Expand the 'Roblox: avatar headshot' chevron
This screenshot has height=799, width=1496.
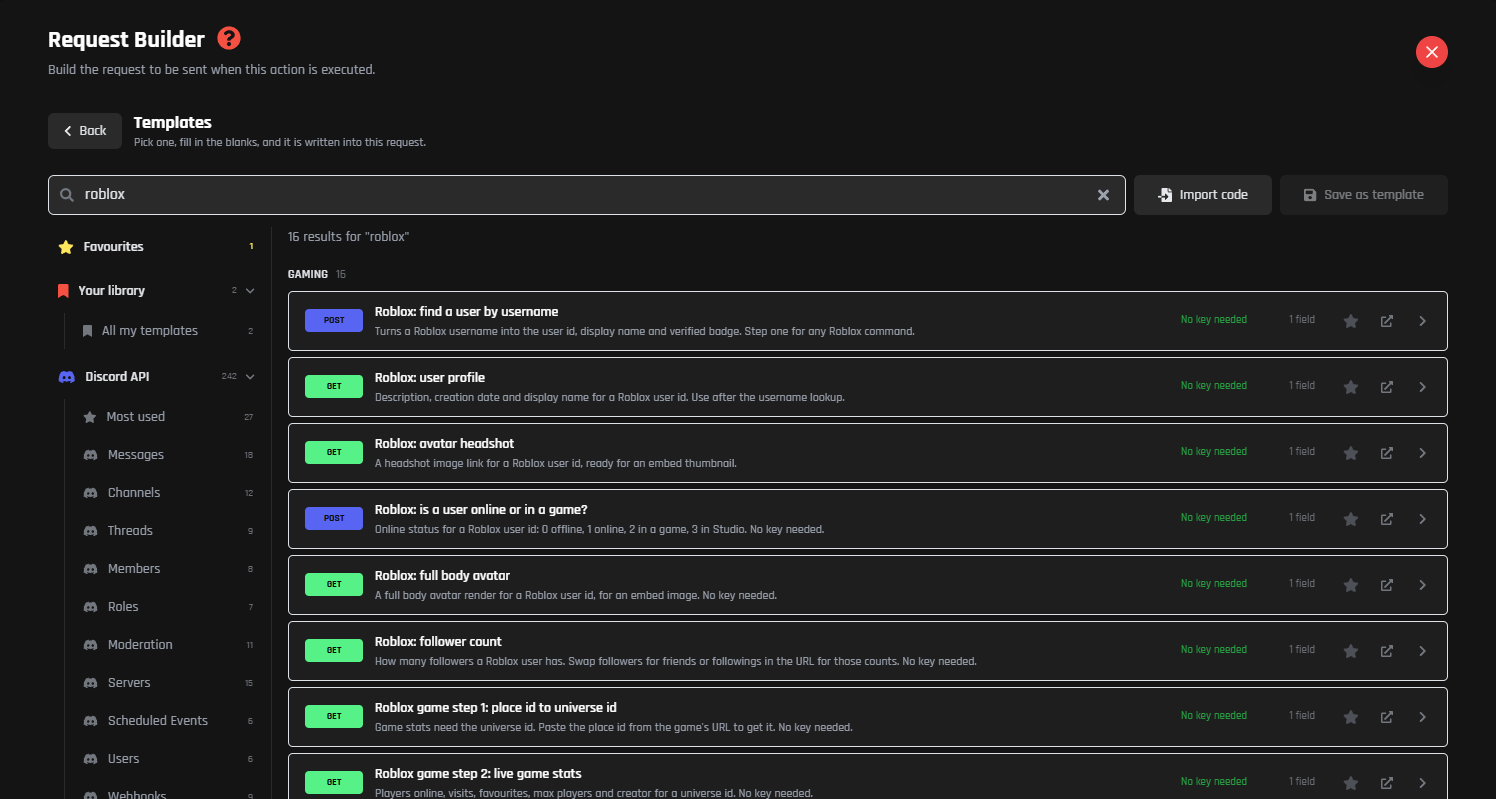[1423, 453]
